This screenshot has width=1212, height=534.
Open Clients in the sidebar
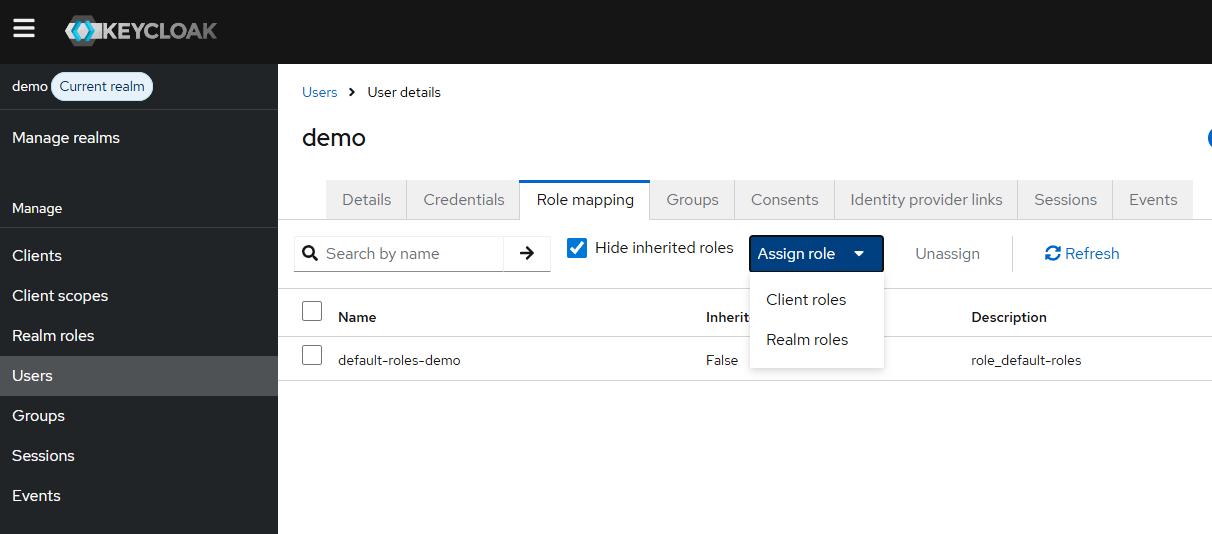click(139, 256)
